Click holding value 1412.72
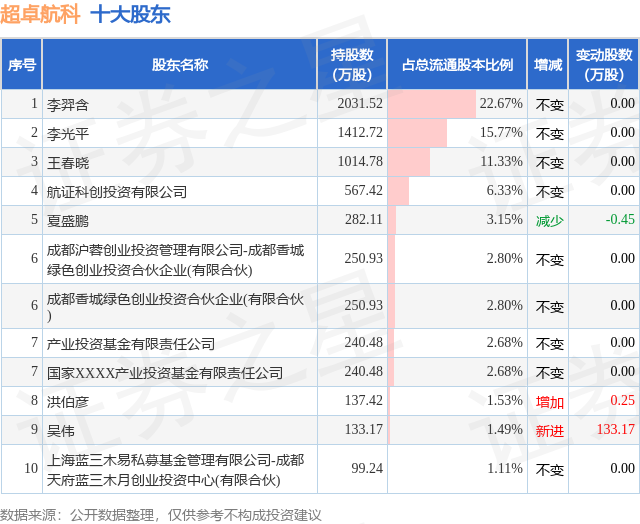 point(360,132)
